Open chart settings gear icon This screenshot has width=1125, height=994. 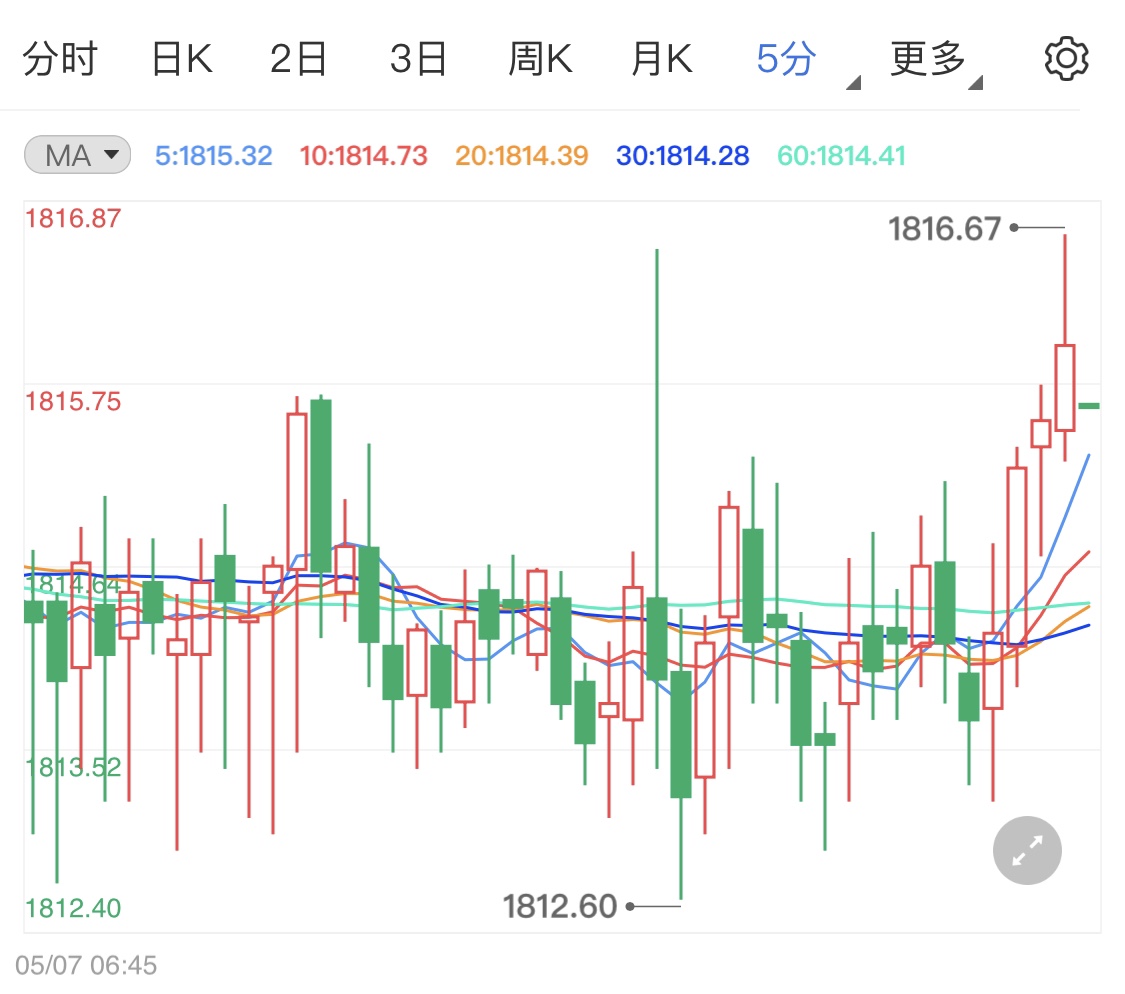pyautogui.click(x=1066, y=60)
